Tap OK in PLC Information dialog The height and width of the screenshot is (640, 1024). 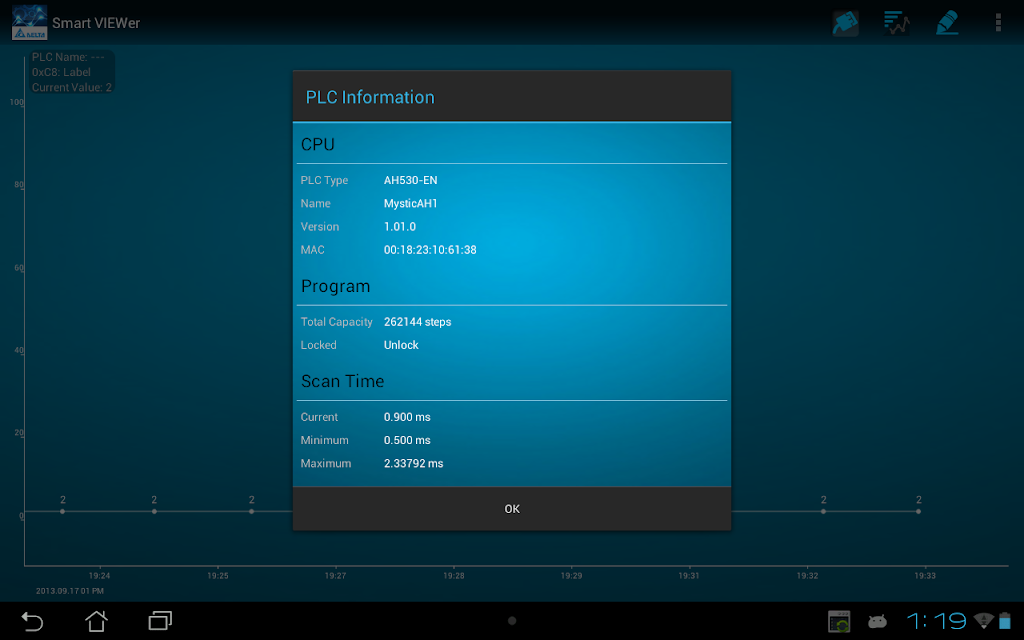coord(511,509)
